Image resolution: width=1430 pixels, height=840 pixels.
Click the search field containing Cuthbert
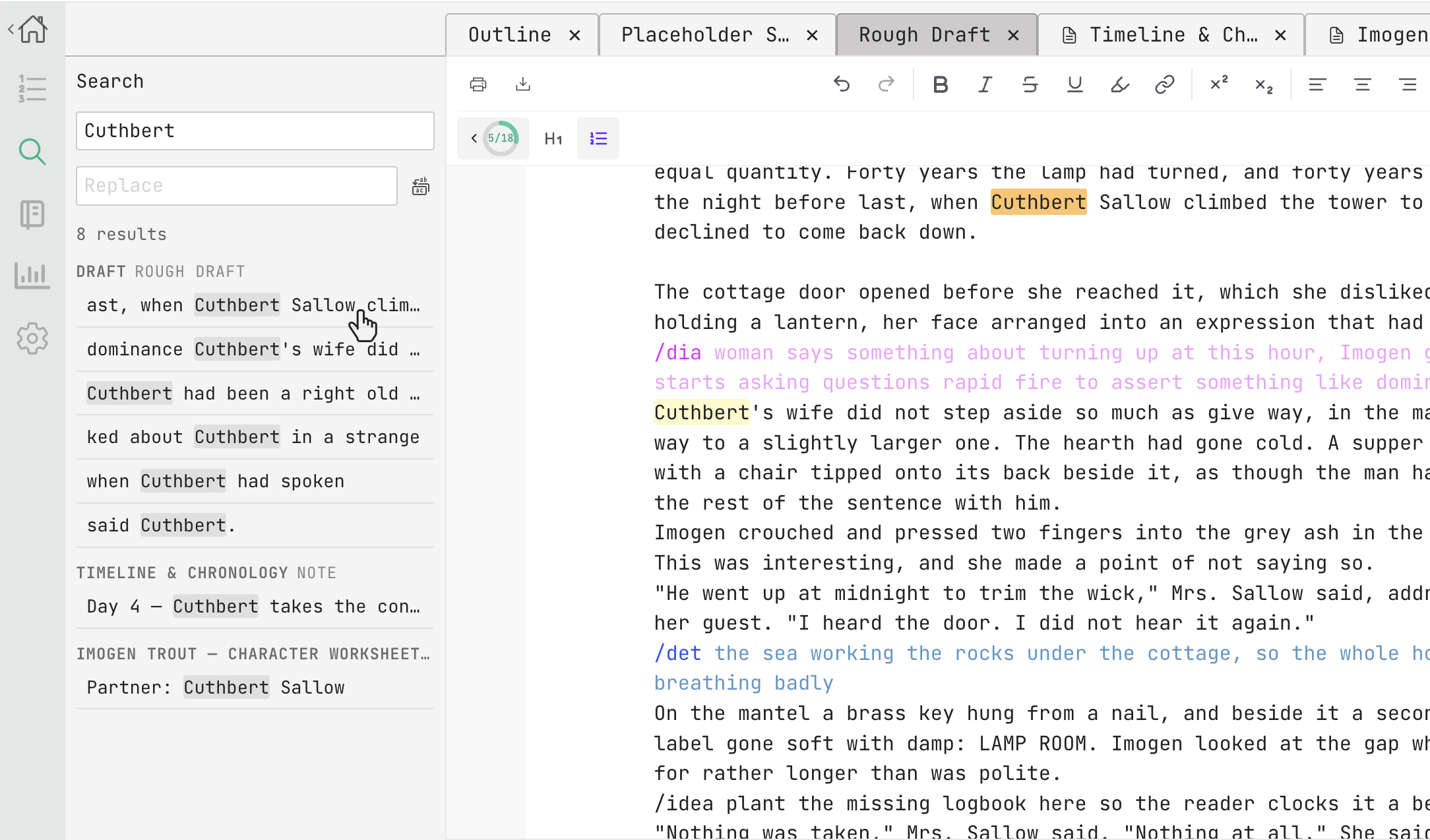point(255,131)
